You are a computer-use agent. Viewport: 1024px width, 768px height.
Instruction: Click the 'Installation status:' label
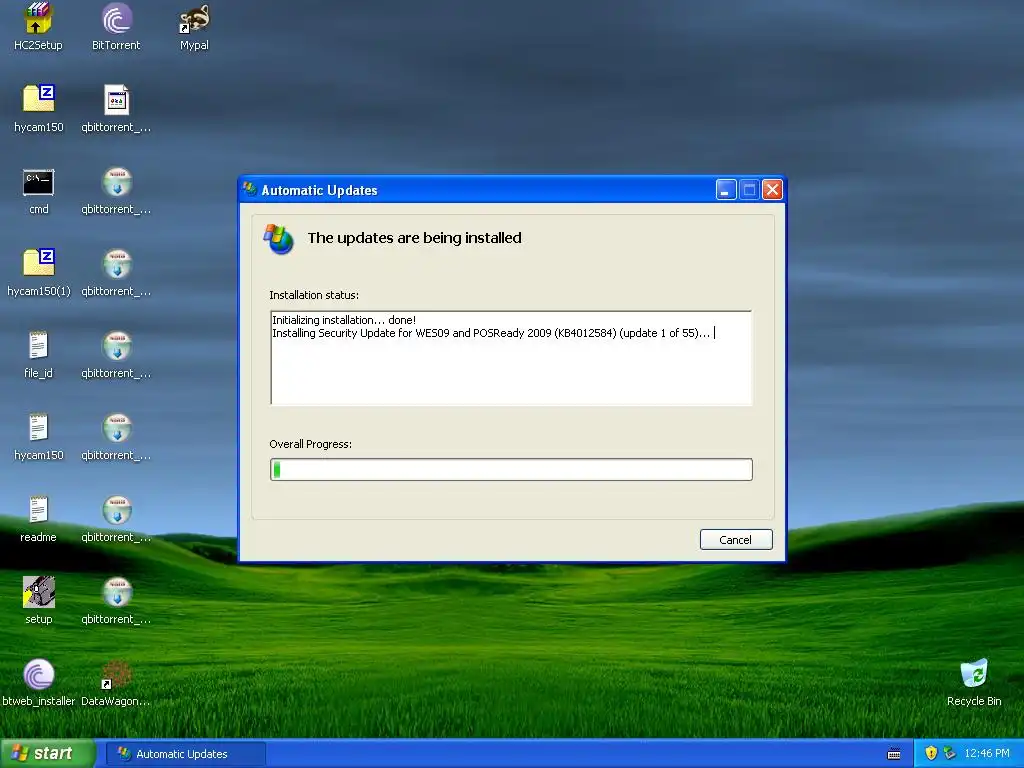314,295
